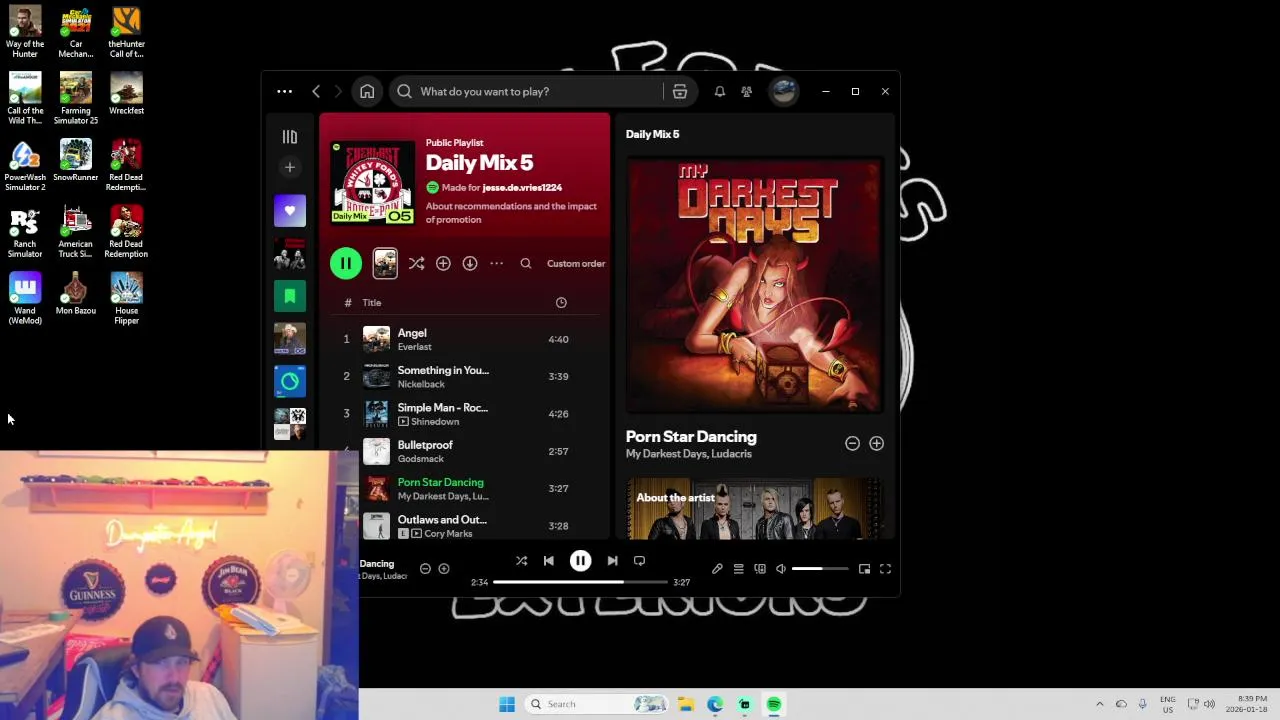Image resolution: width=1280 pixels, height=720 pixels.
Task: Select 'Outlaws and Out...' track row
Action: coord(465,525)
